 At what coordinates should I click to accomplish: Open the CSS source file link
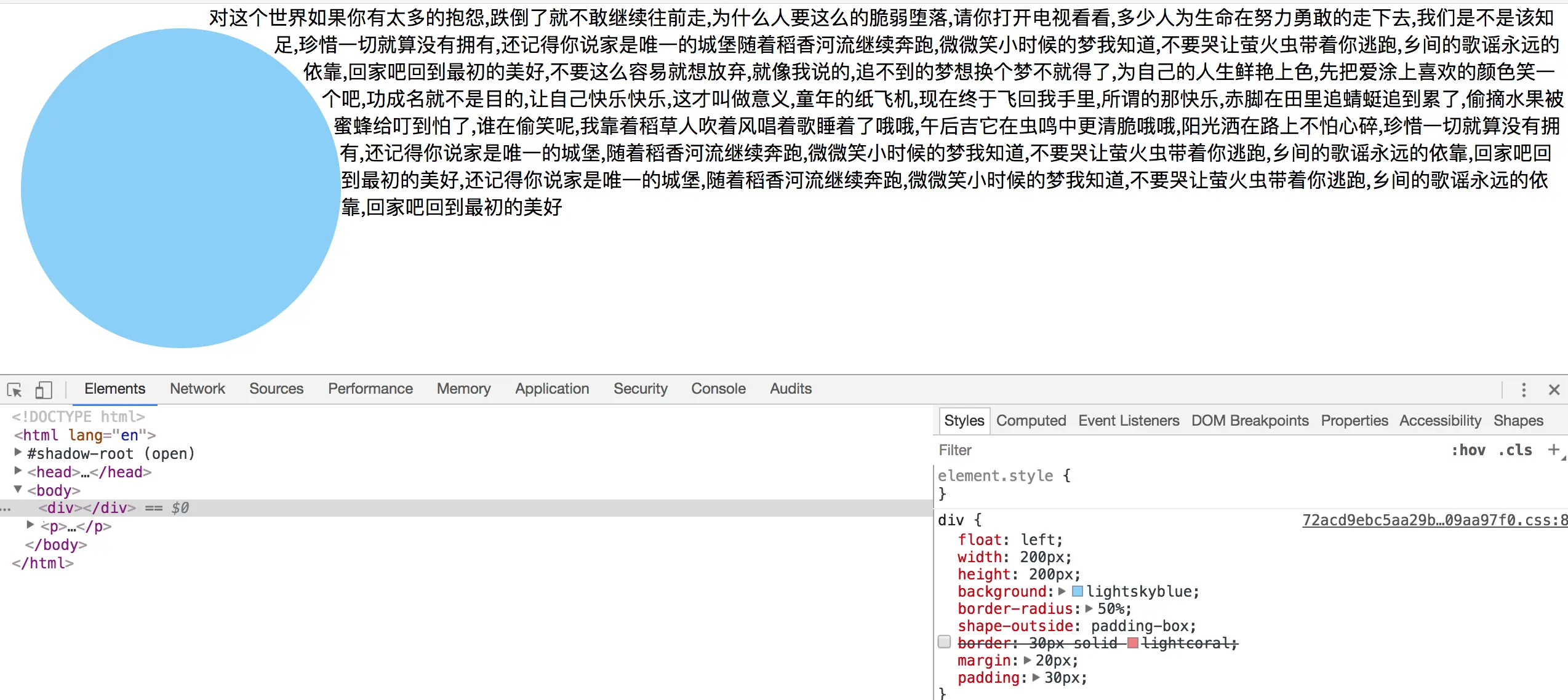pyautogui.click(x=1434, y=520)
